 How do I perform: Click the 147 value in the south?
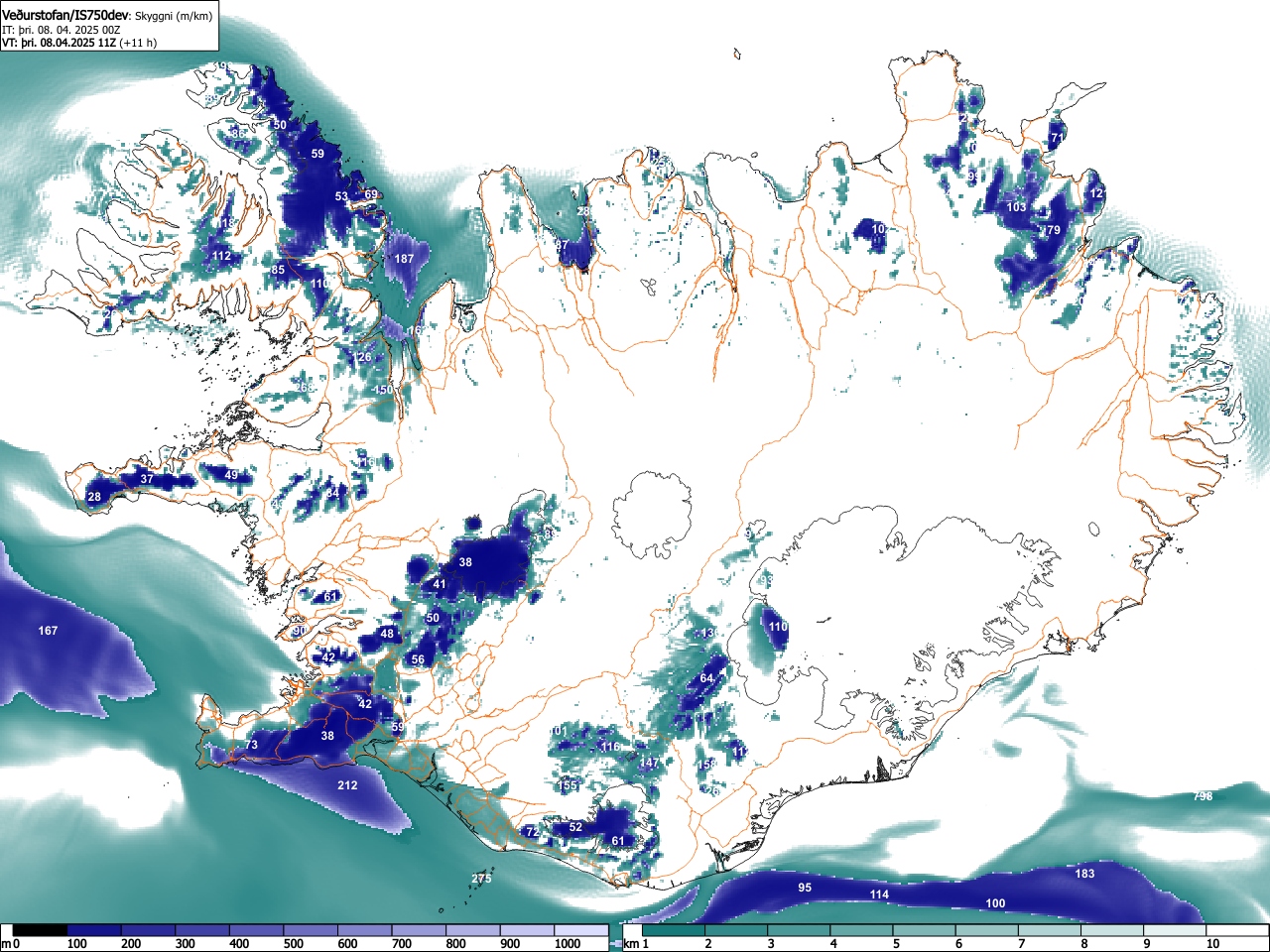click(649, 763)
